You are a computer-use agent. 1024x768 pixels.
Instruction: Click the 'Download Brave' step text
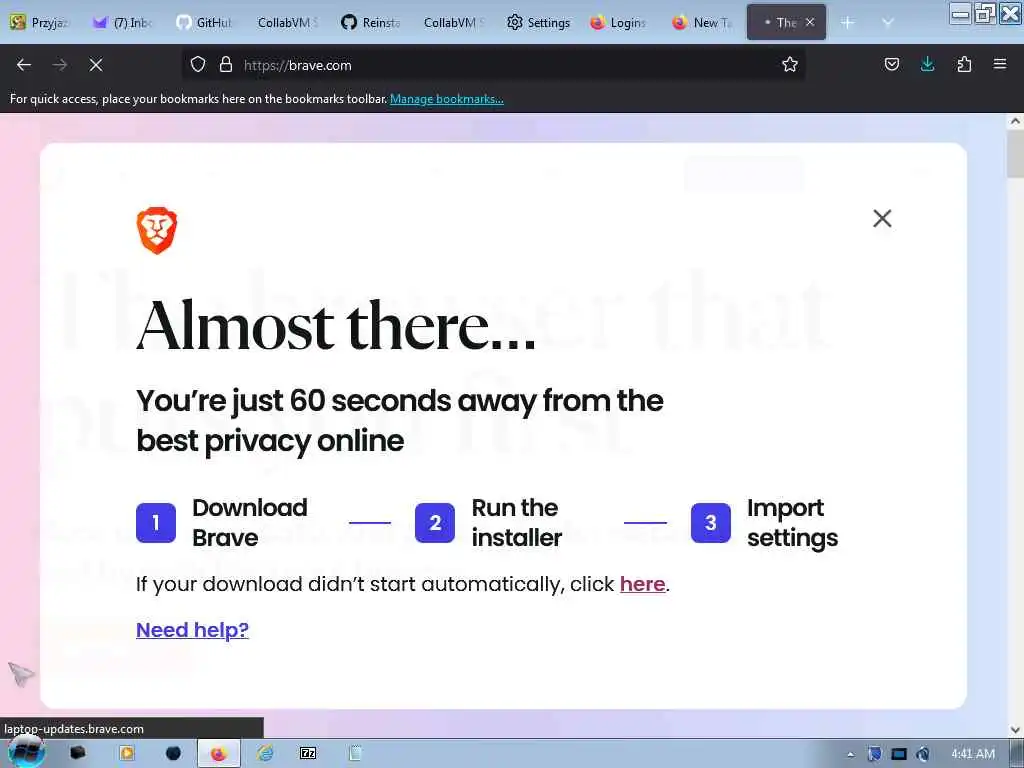(x=249, y=522)
